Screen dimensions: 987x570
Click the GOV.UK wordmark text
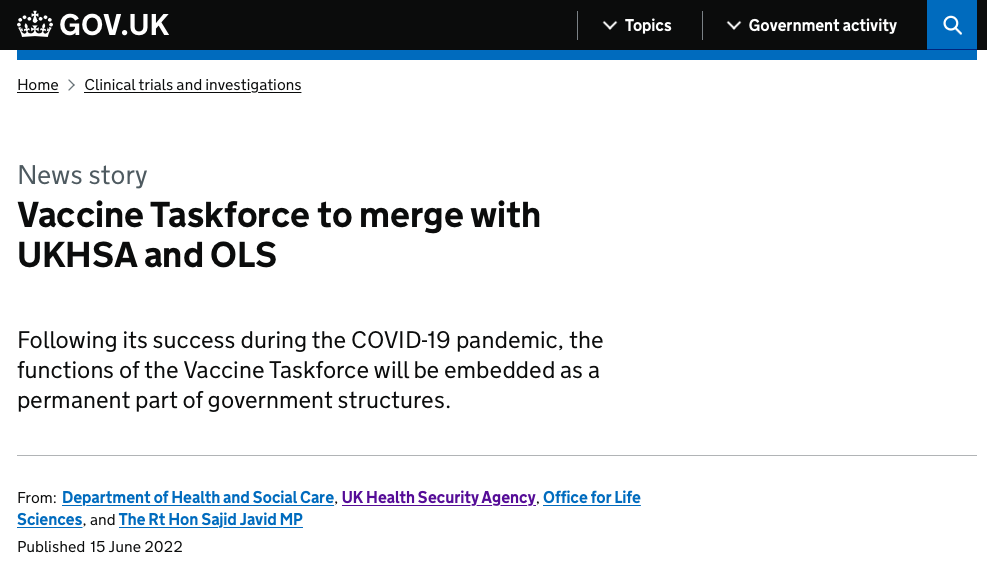coord(114,25)
